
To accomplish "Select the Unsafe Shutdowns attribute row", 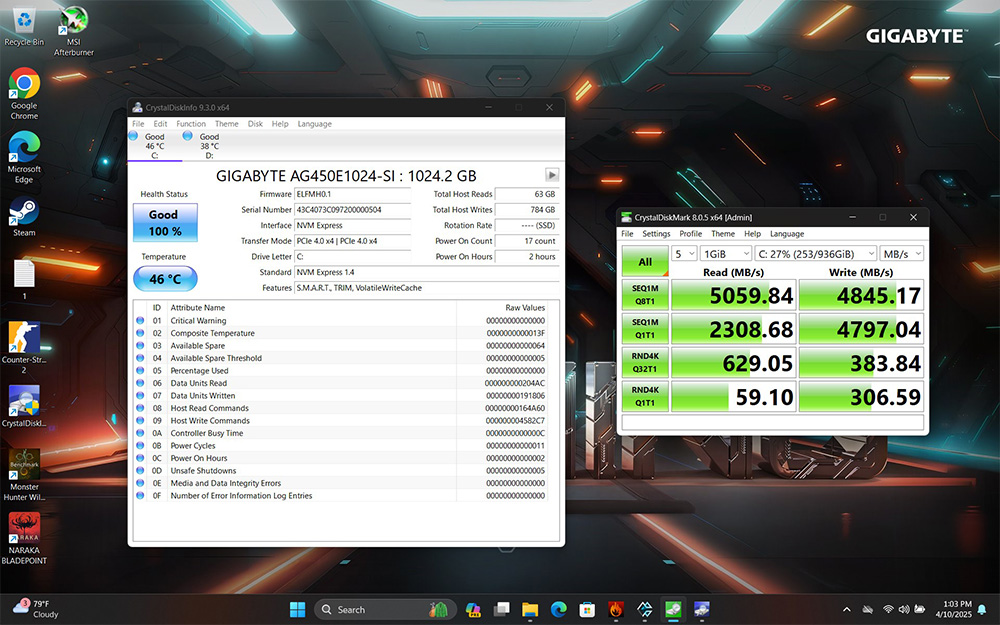I will tap(341, 471).
